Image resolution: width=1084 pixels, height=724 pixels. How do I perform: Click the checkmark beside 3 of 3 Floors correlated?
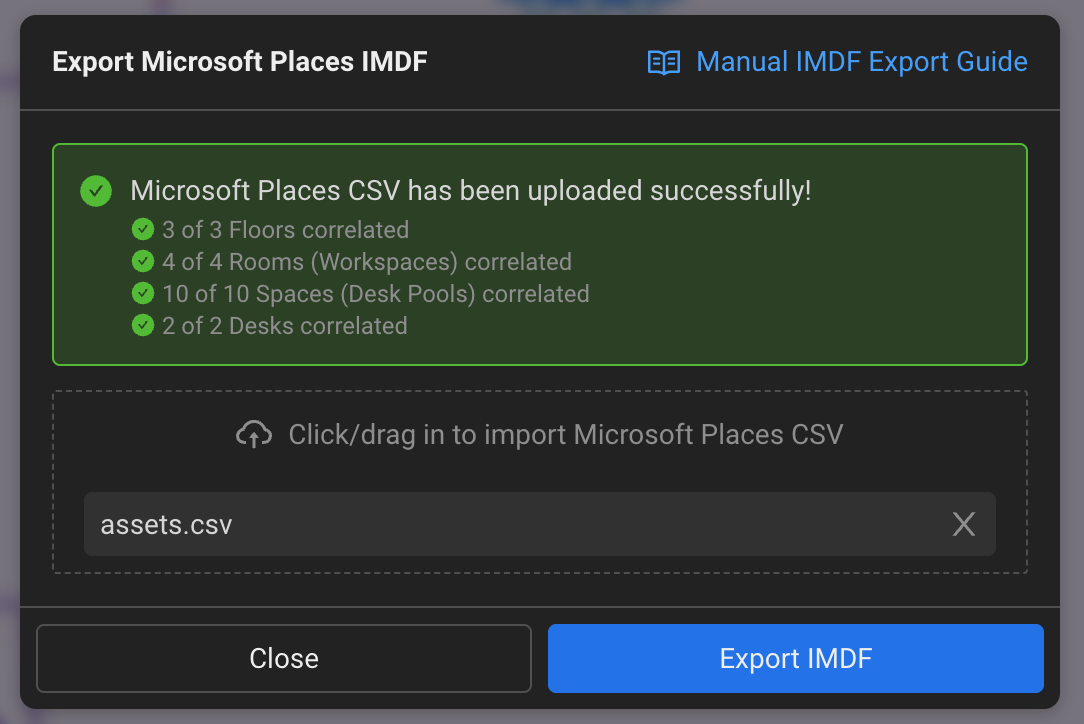click(143, 229)
